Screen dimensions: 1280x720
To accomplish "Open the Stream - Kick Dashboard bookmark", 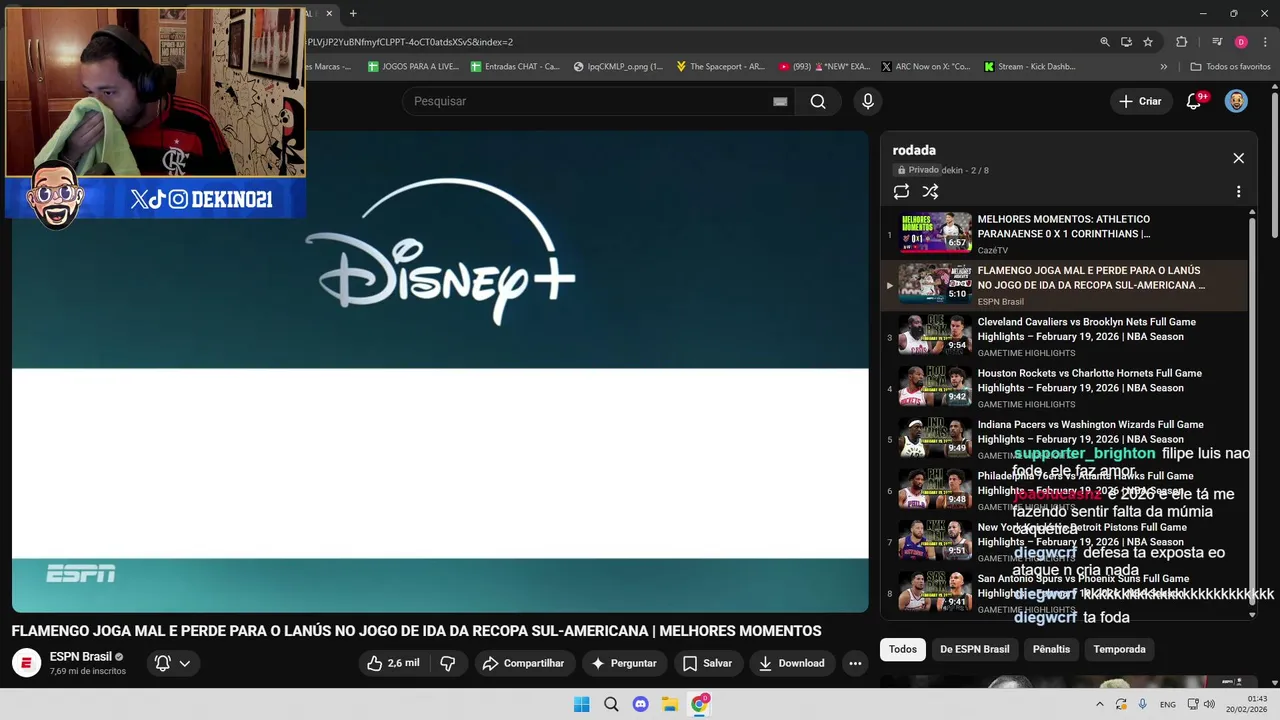I will tap(1030, 67).
